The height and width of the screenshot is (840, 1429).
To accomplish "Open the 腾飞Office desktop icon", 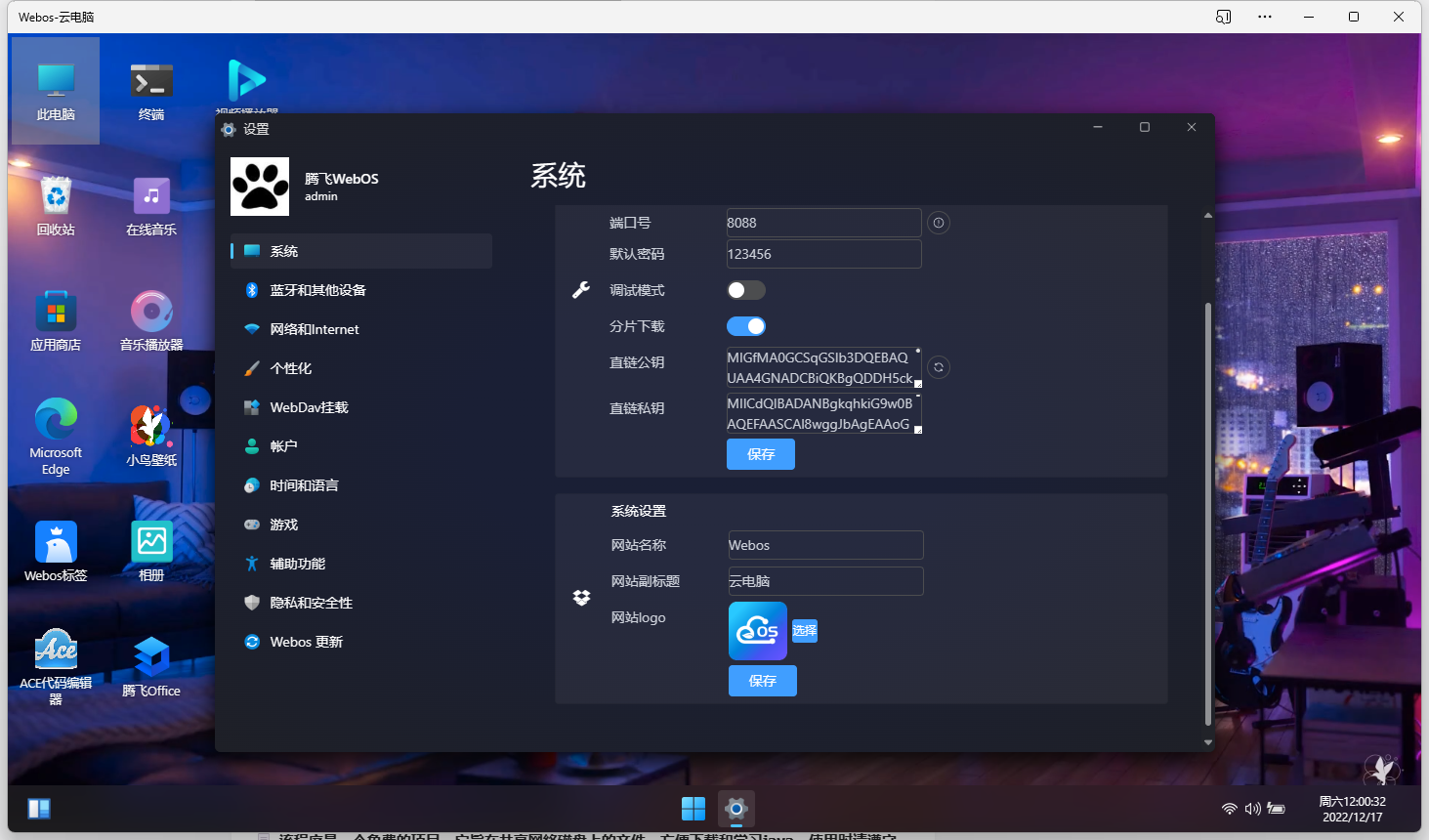I will pyautogui.click(x=151, y=667).
